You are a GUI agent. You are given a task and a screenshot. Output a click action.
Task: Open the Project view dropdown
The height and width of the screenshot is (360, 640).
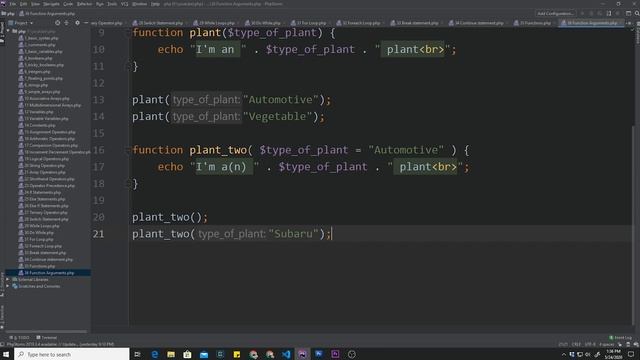[21, 23]
